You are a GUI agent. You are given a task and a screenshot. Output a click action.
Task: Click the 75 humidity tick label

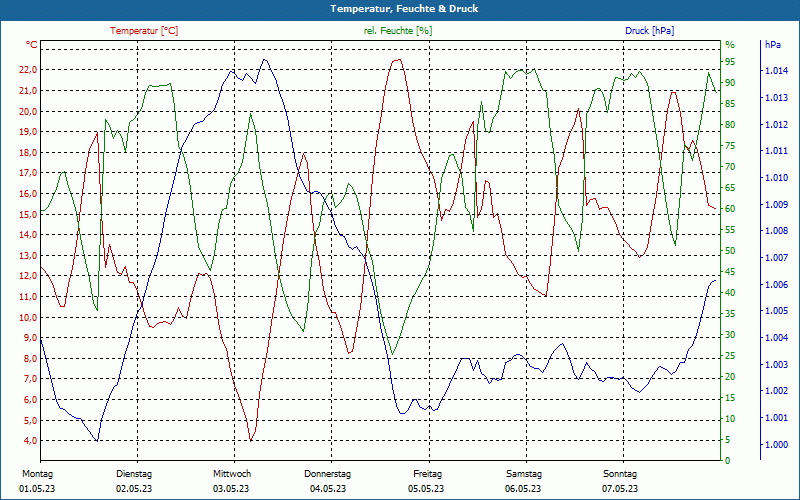tap(730, 146)
